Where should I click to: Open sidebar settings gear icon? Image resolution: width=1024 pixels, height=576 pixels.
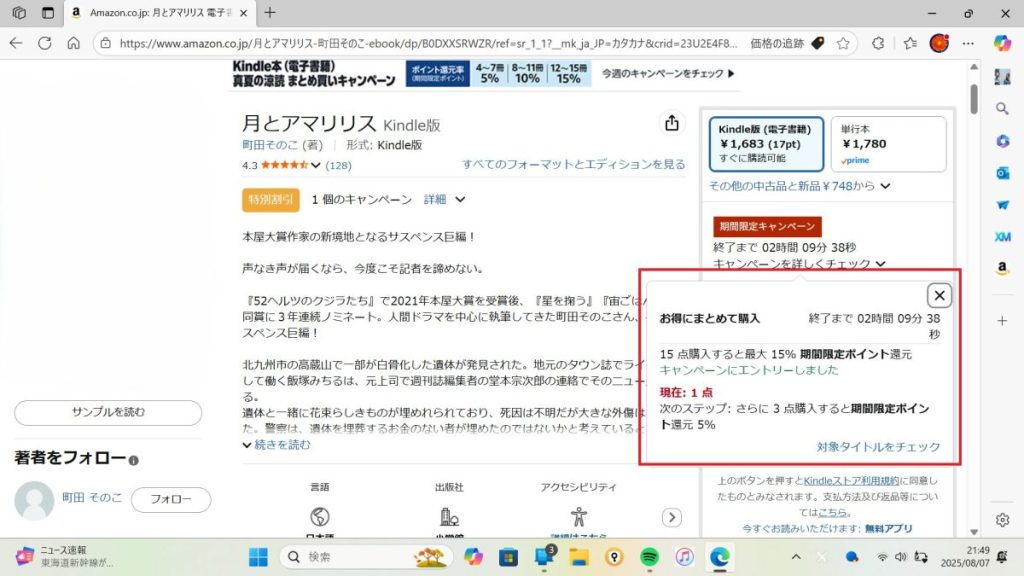tap(1002, 520)
